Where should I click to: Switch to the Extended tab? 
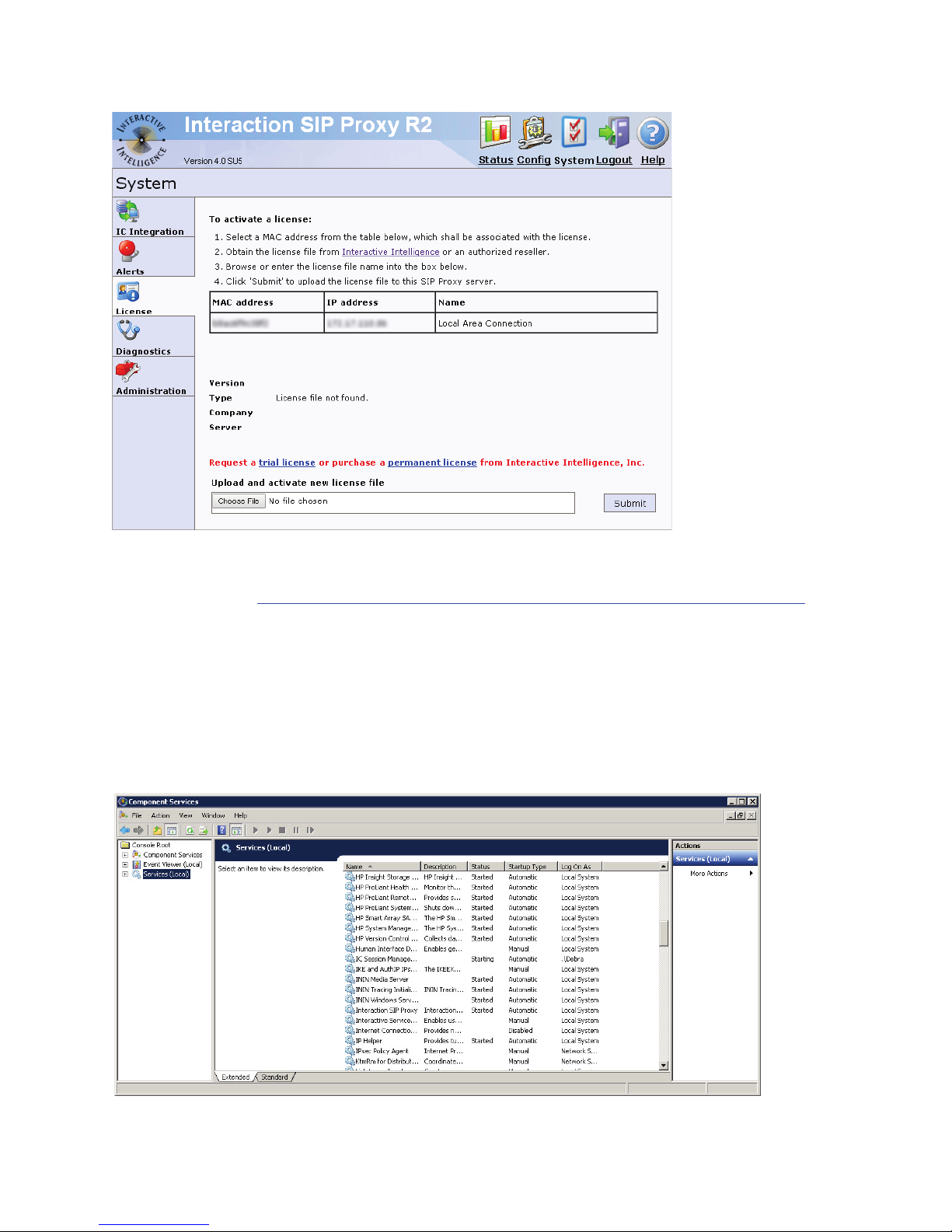point(235,1077)
